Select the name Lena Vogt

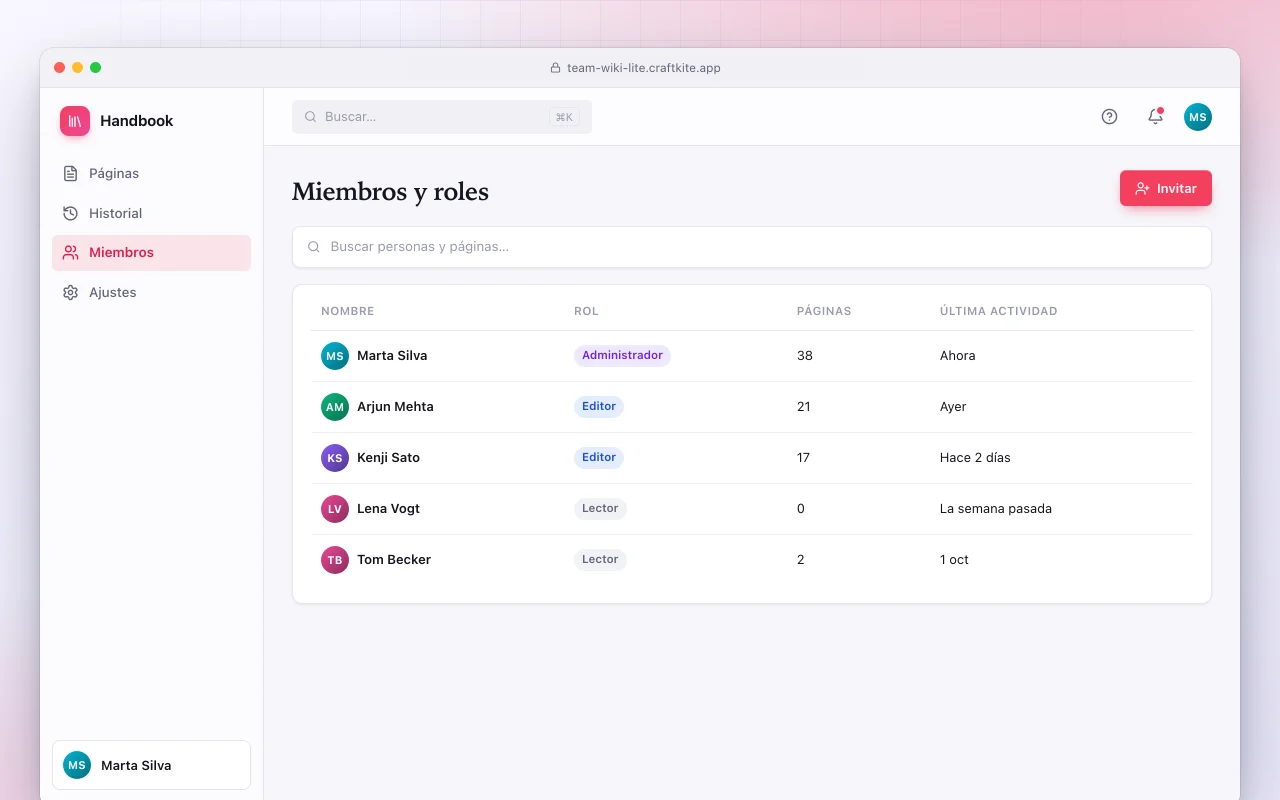click(x=388, y=509)
